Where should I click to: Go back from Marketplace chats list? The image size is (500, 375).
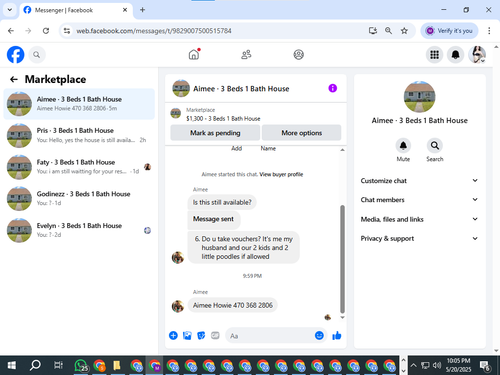14,79
